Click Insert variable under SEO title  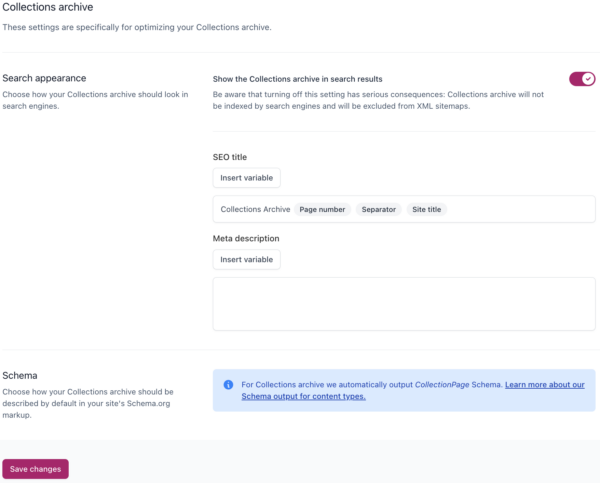[246, 177]
